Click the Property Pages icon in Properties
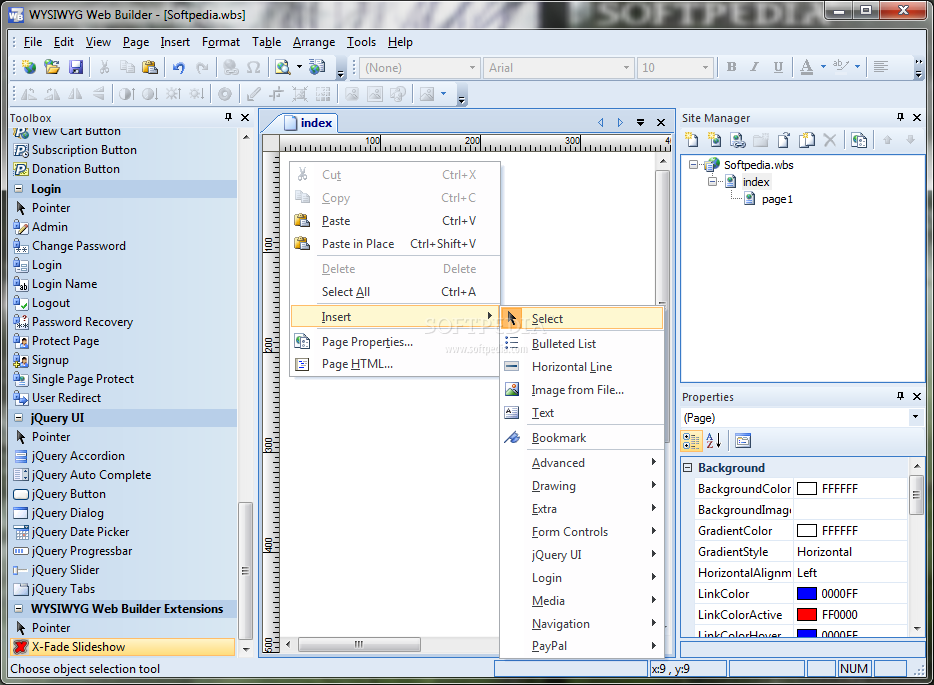Image resolution: width=934 pixels, height=685 pixels. [743, 441]
